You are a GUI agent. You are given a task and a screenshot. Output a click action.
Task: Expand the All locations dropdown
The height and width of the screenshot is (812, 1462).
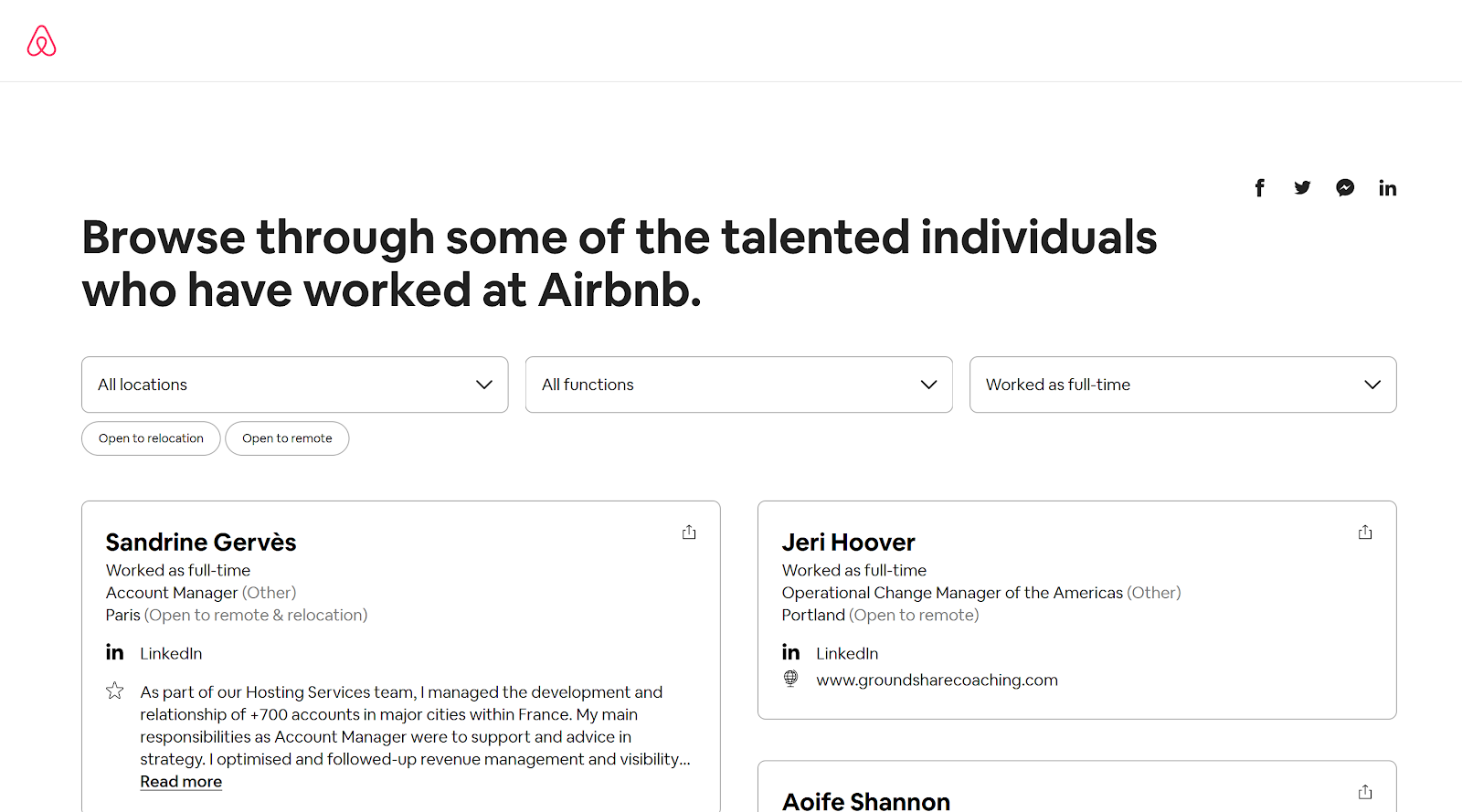pos(295,385)
